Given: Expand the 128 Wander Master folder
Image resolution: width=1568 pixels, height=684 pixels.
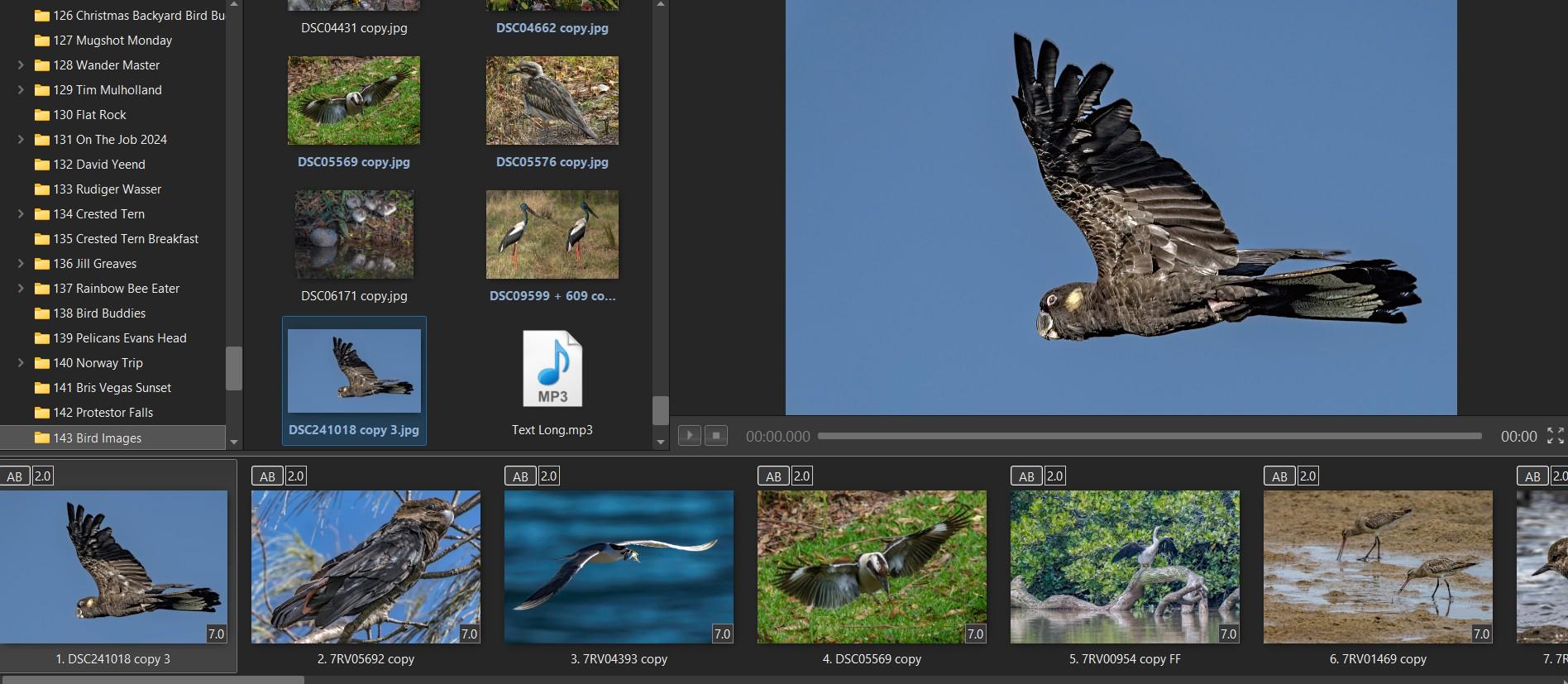Looking at the screenshot, I should click(21, 65).
